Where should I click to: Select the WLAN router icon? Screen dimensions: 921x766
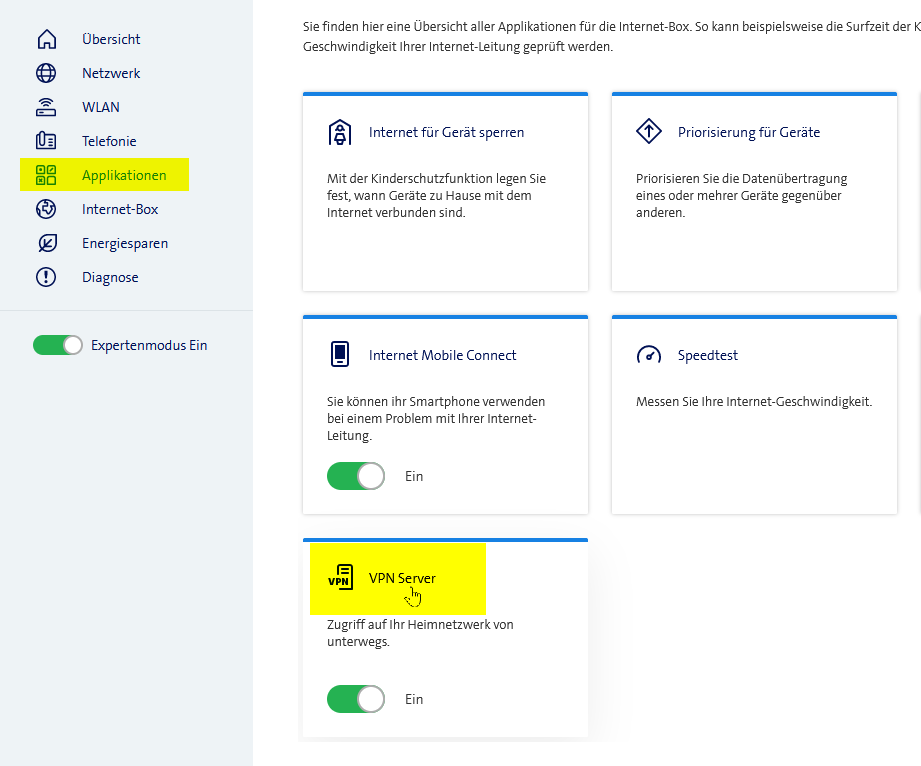click(x=46, y=107)
